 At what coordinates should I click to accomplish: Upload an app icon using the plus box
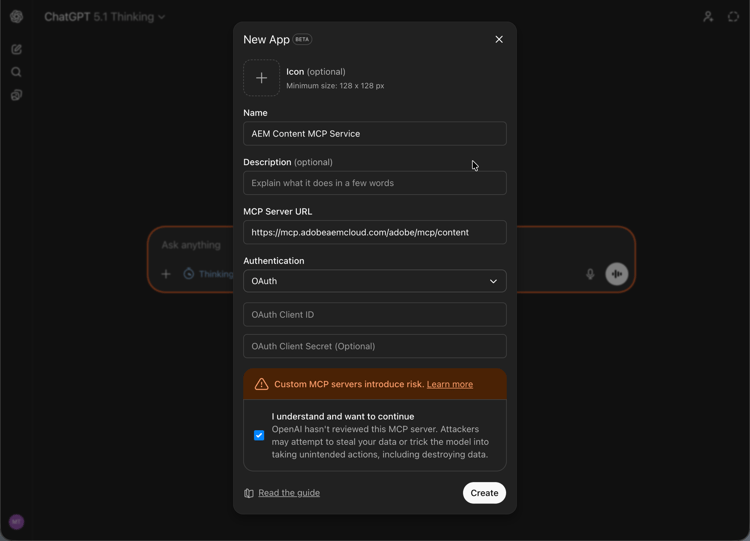click(x=262, y=78)
